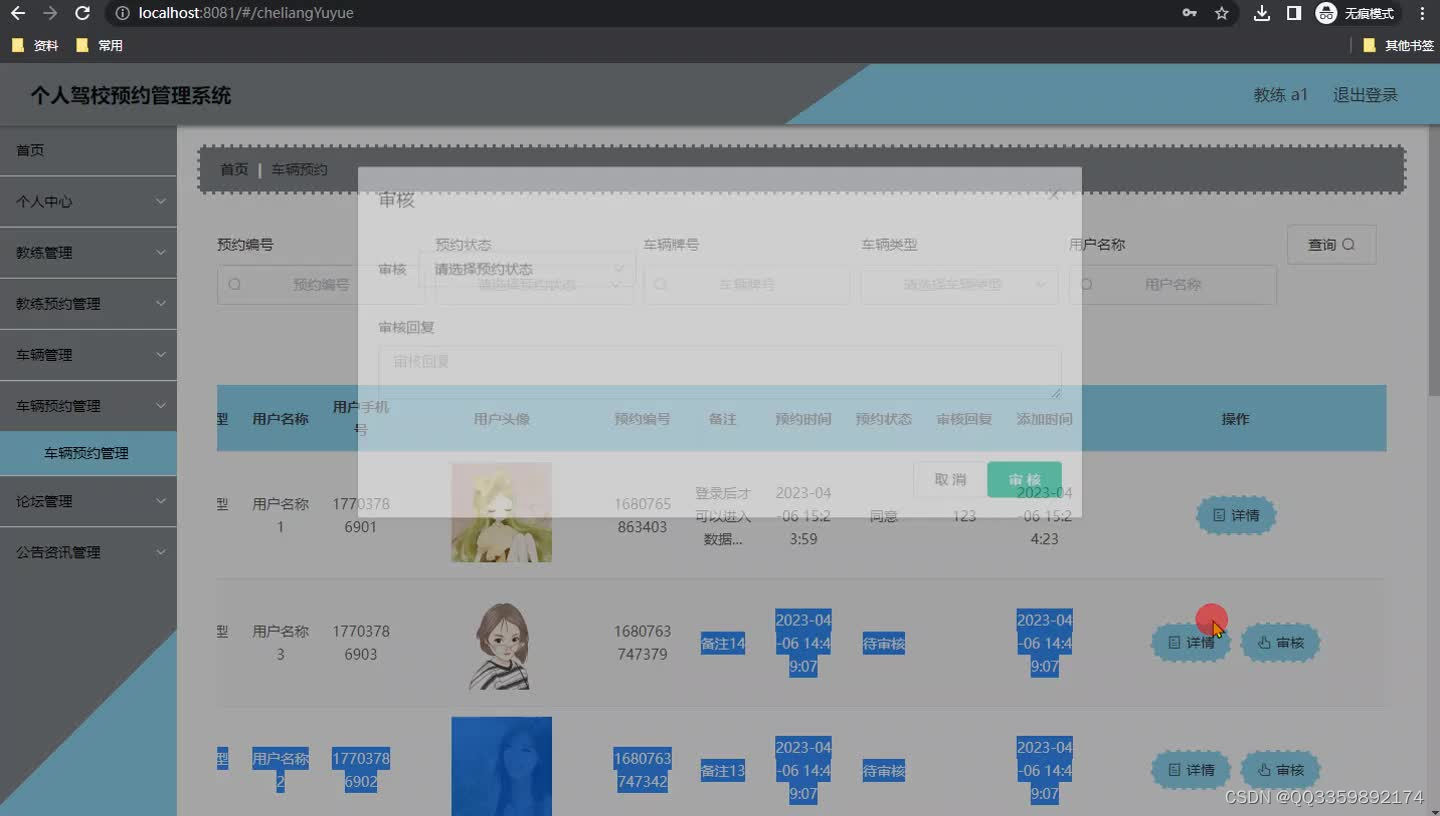
Task: Open the 其他书签 folder
Action: [x=1398, y=45]
